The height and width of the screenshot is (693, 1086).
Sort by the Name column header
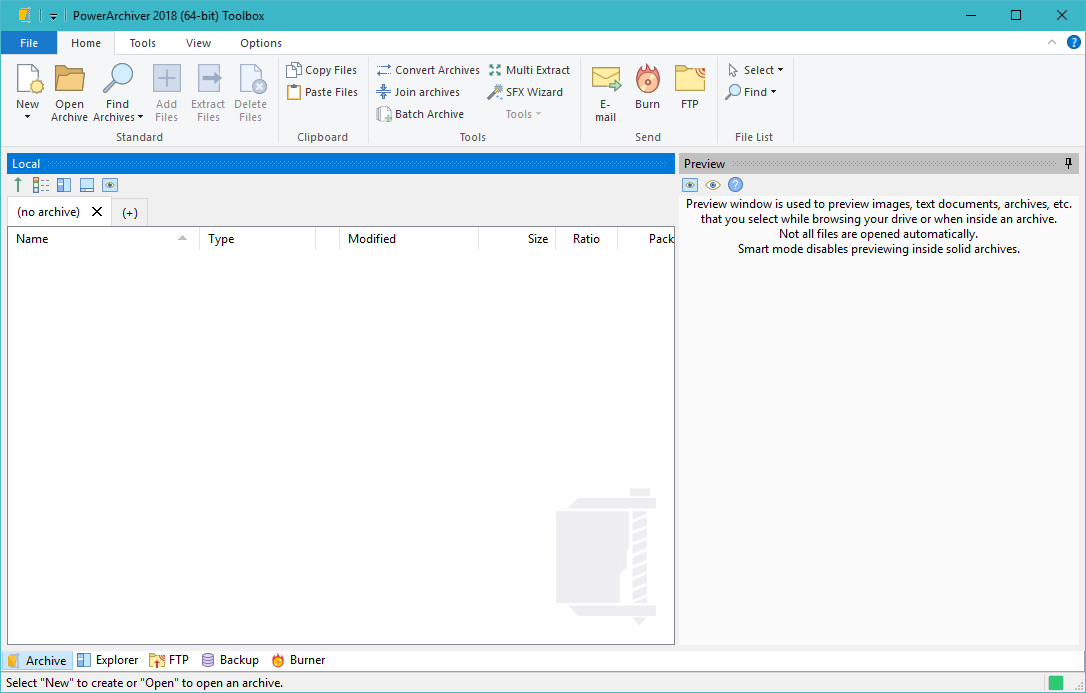point(104,239)
